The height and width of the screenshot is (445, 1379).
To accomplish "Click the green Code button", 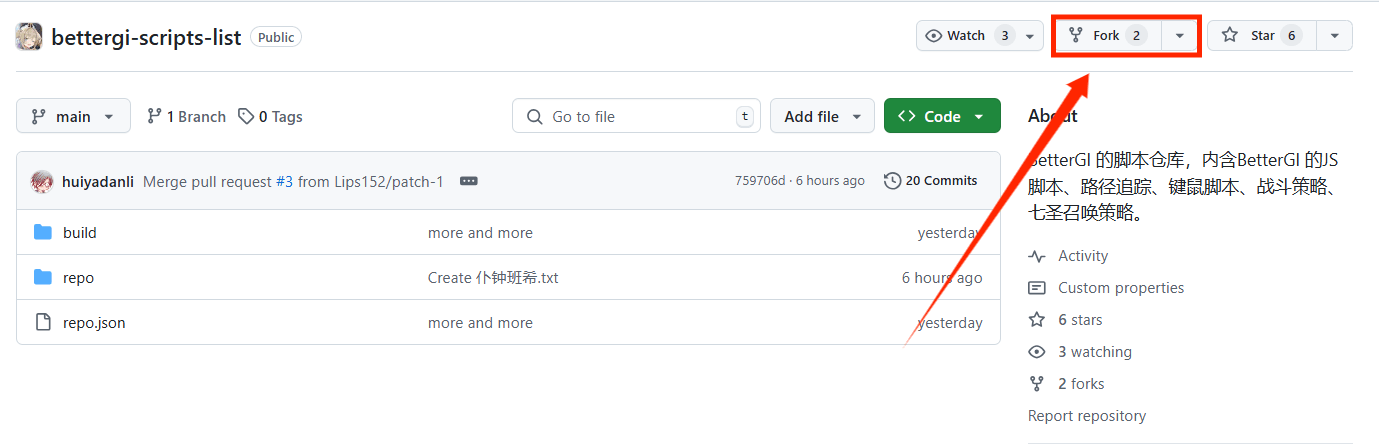I will (x=941, y=117).
